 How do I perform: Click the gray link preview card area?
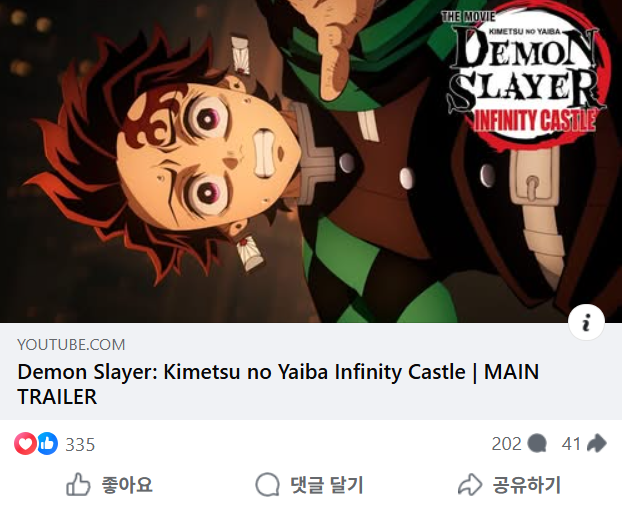[x=311, y=371]
